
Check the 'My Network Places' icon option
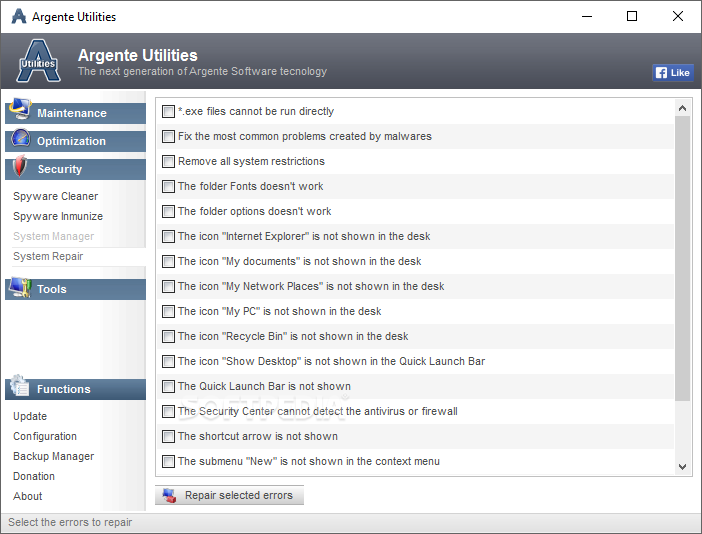point(168,286)
